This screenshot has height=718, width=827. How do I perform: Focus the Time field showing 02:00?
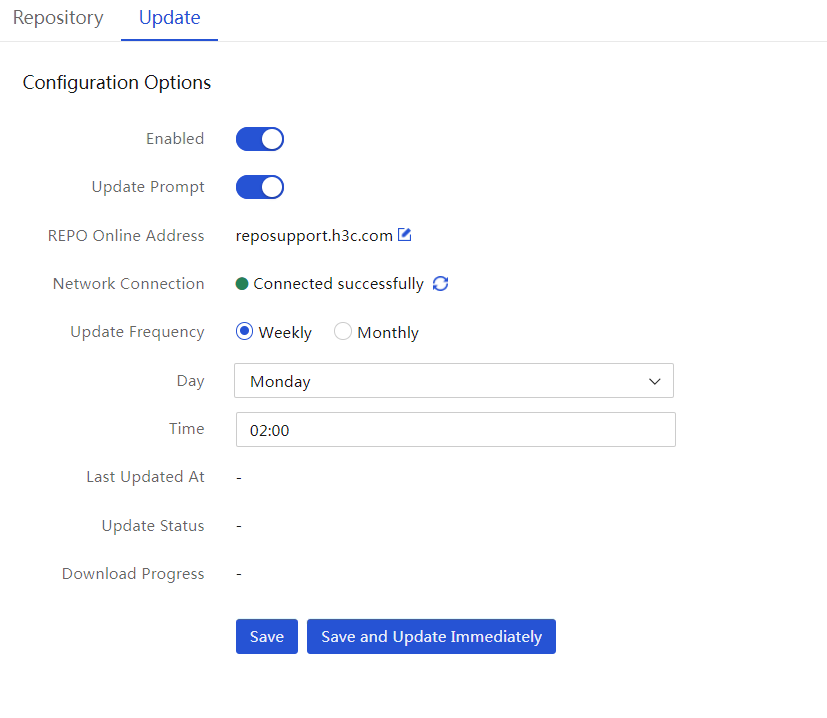pyautogui.click(x=455, y=429)
